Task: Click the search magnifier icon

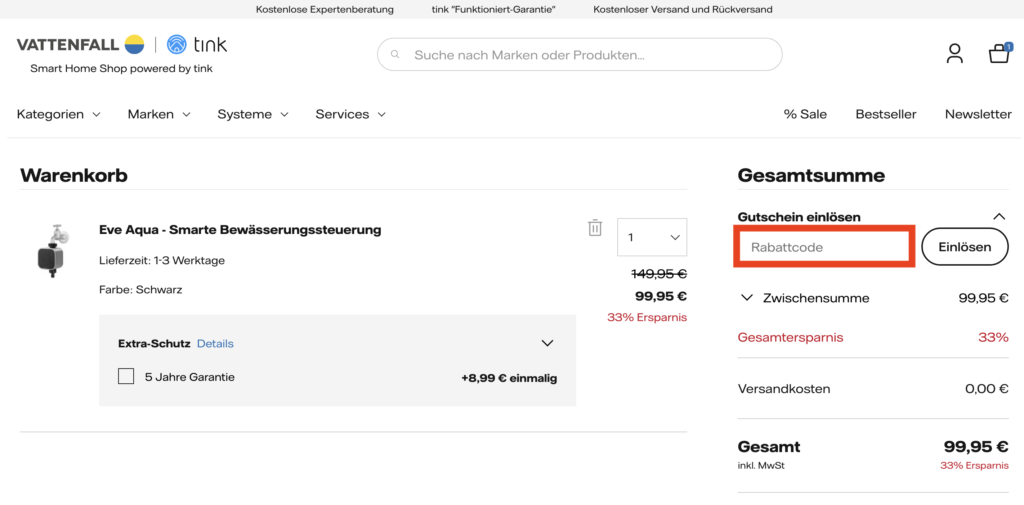Action: click(394, 55)
